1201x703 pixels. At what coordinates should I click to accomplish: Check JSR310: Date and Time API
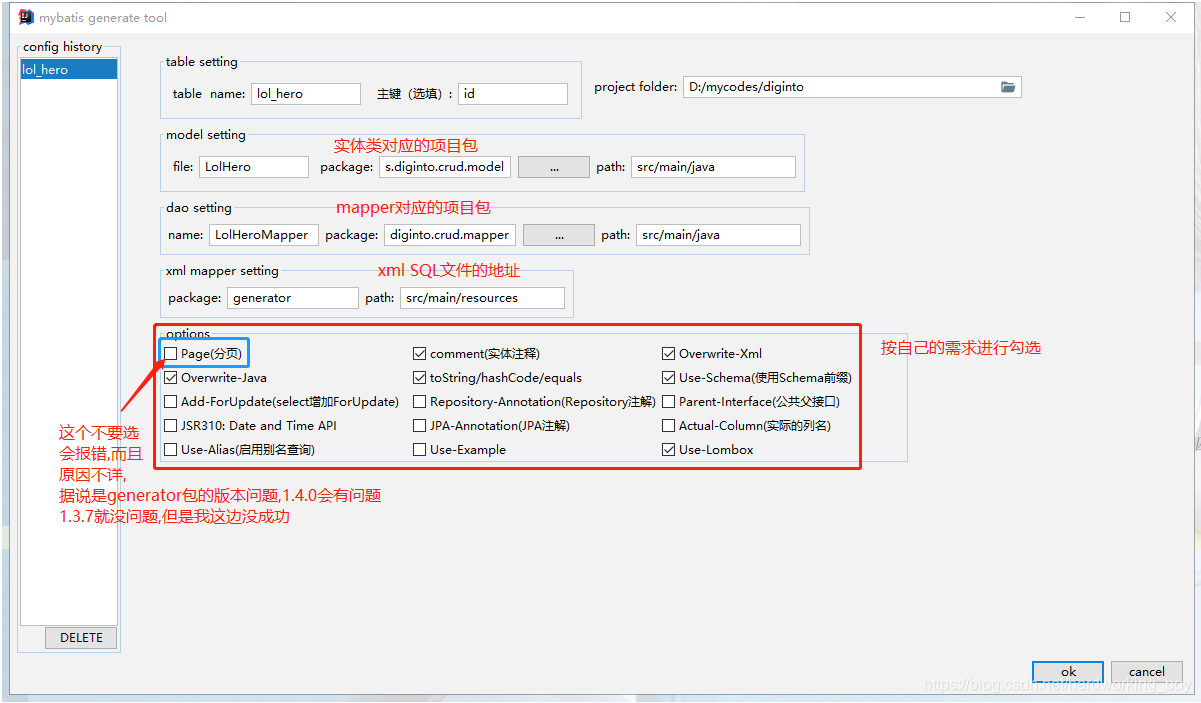(x=171, y=426)
